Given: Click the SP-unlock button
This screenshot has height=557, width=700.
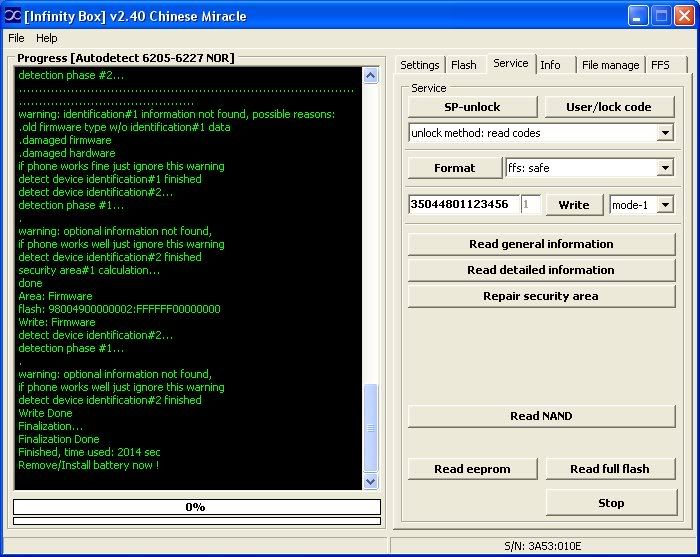Looking at the screenshot, I should pyautogui.click(x=472, y=107).
